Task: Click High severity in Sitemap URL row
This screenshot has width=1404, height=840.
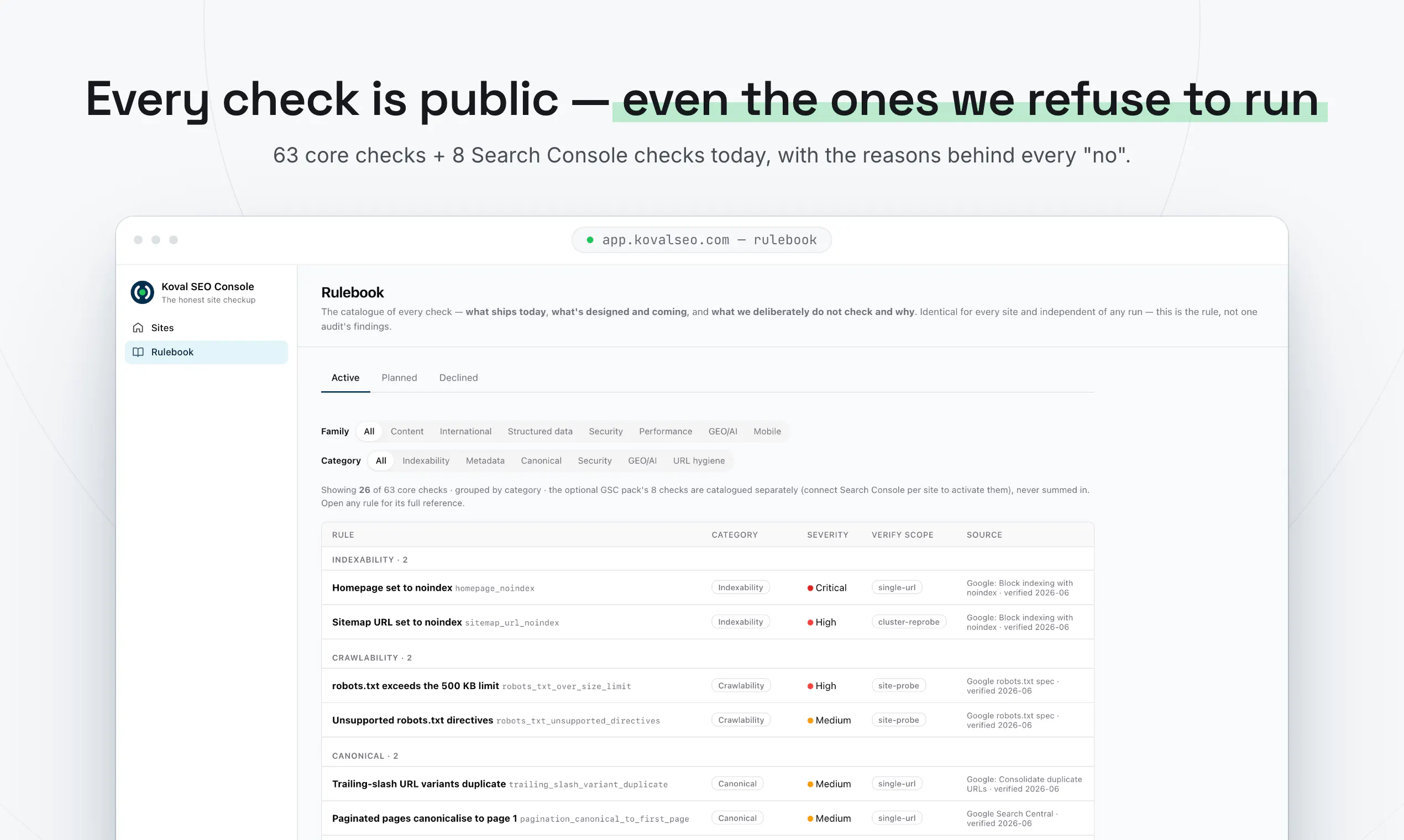Action: [x=821, y=622]
